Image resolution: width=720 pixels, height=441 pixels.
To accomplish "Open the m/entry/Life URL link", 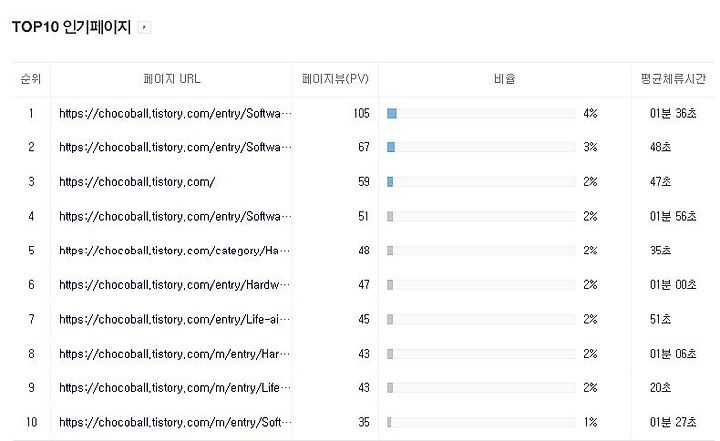I will pyautogui.click(x=175, y=388).
